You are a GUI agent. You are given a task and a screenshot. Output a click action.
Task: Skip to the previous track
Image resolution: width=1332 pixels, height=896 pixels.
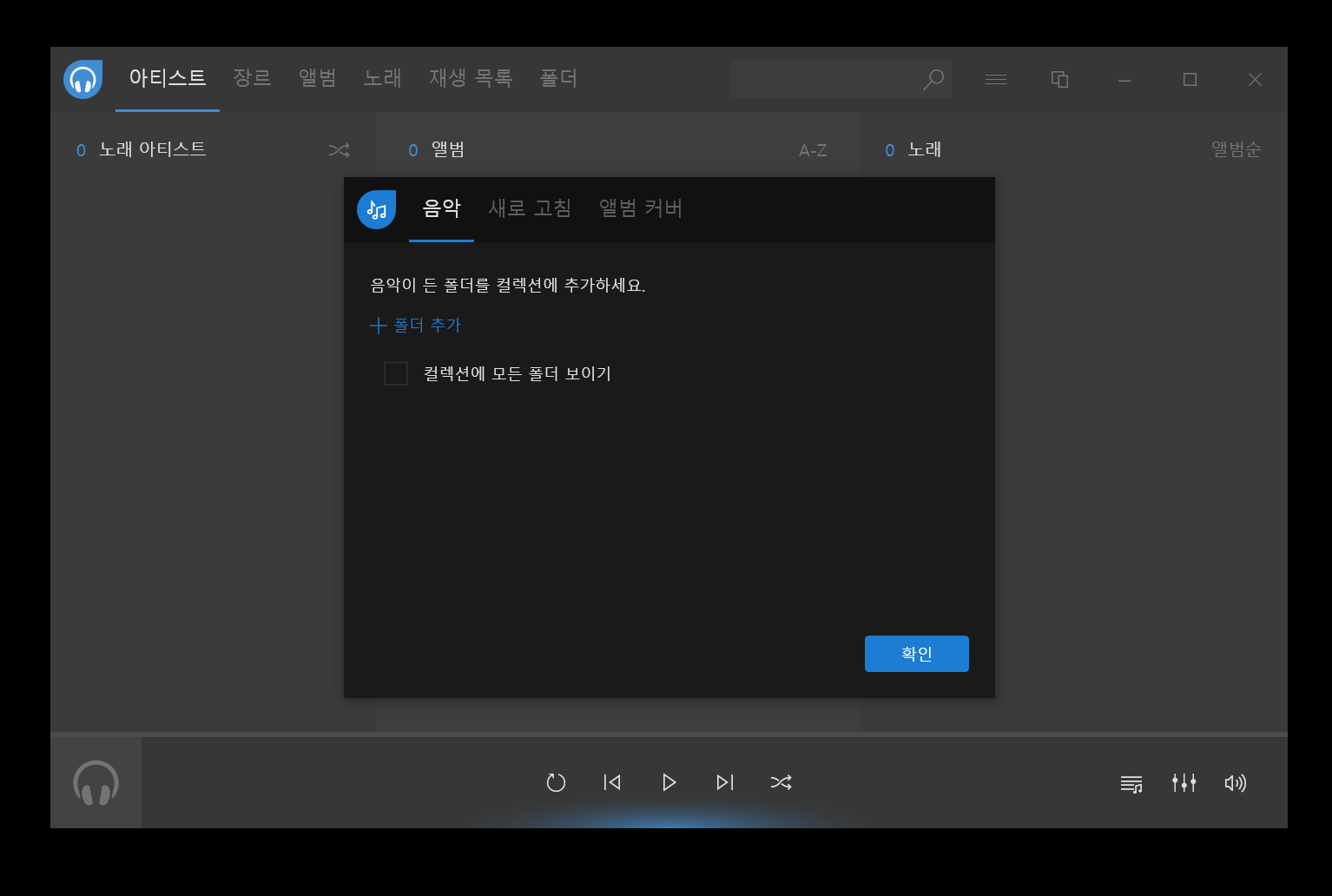point(612,782)
